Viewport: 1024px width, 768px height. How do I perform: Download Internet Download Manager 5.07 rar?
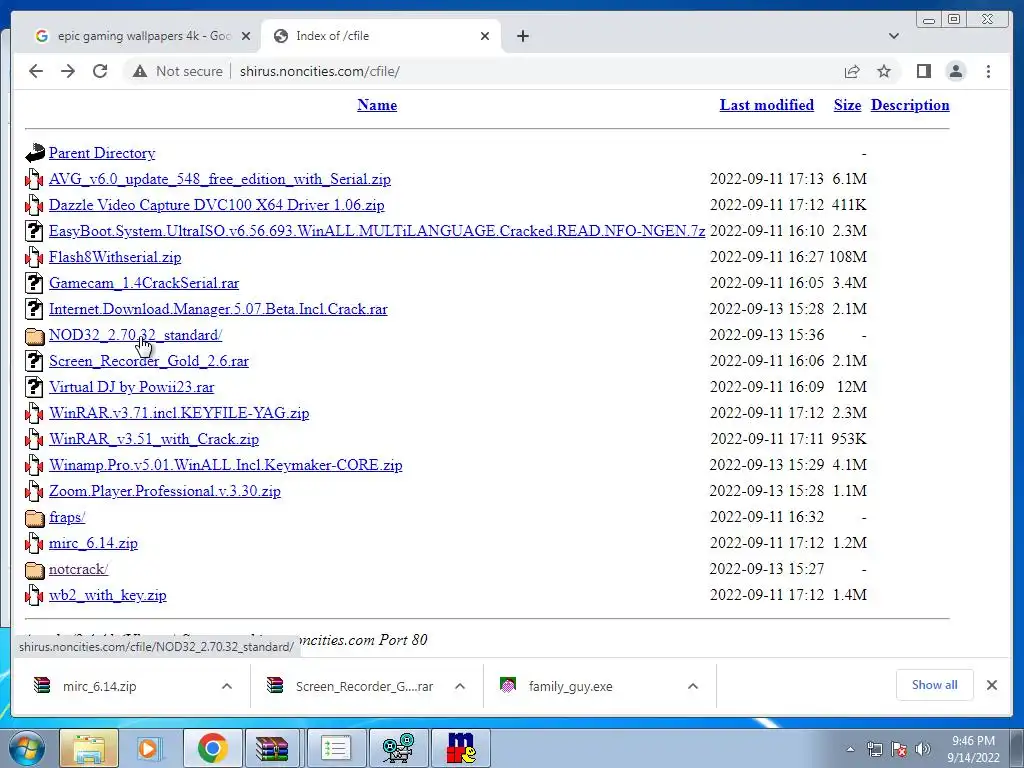tap(218, 309)
